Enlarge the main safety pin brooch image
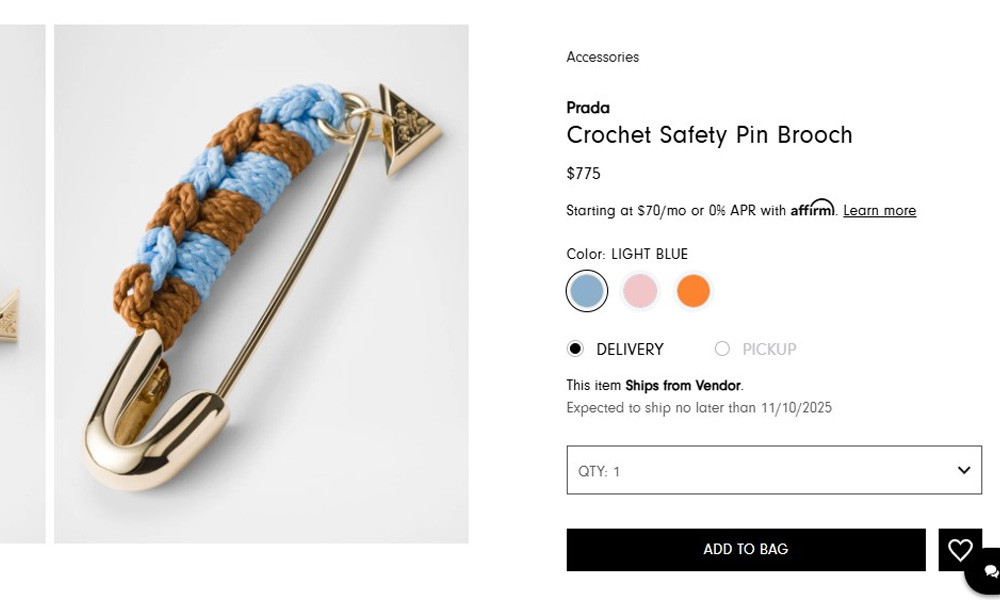 pos(261,284)
